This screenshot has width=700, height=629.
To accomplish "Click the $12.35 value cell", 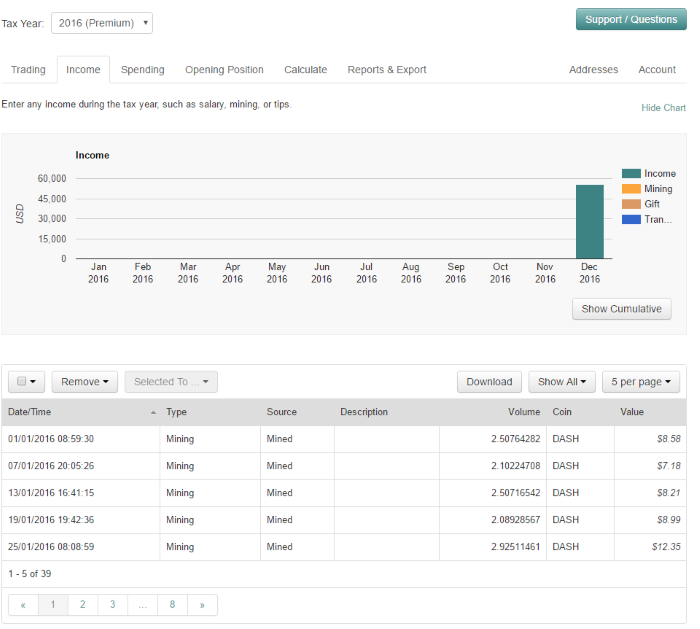I will click(x=650, y=547).
